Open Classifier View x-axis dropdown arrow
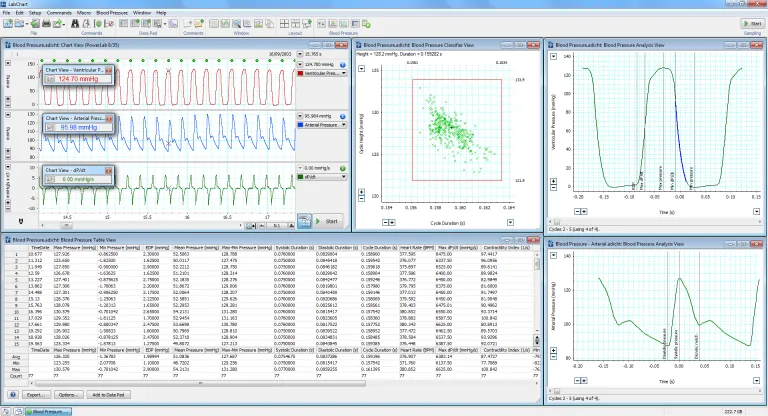768x416 pixels. click(510, 222)
